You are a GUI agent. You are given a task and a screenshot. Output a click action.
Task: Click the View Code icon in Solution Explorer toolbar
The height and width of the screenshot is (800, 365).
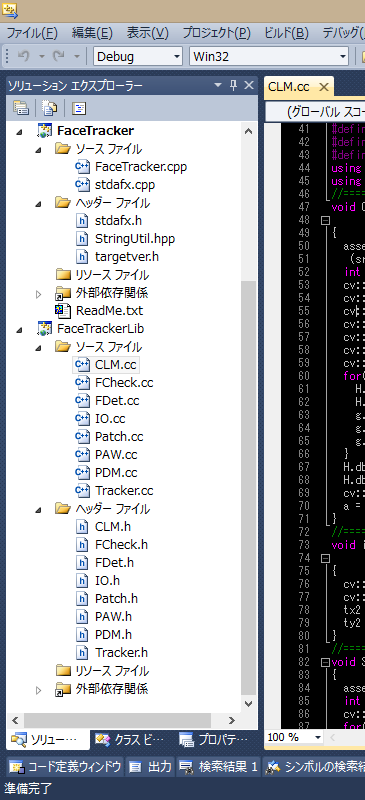coord(79,108)
